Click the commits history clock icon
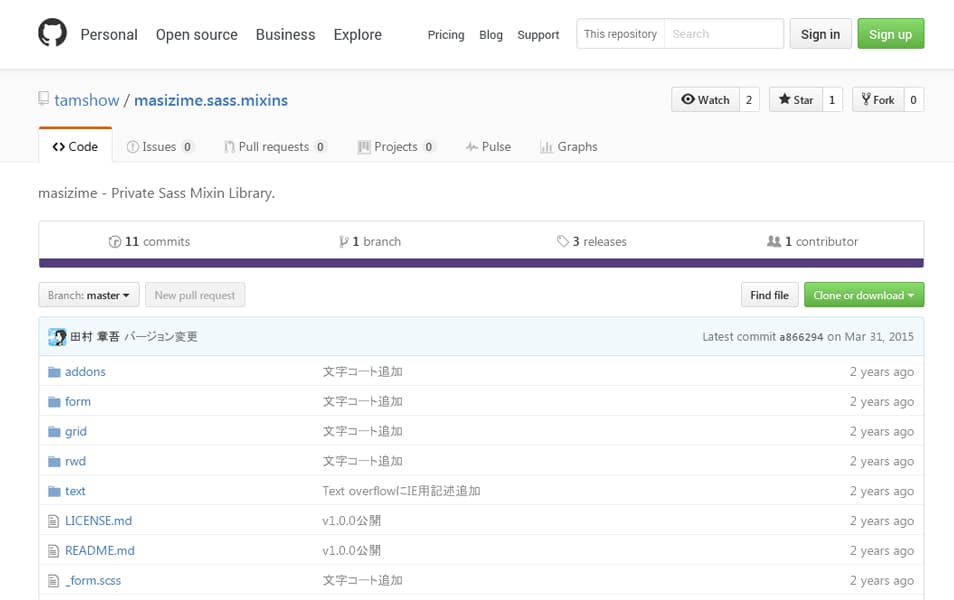The image size is (954, 600). tap(114, 242)
